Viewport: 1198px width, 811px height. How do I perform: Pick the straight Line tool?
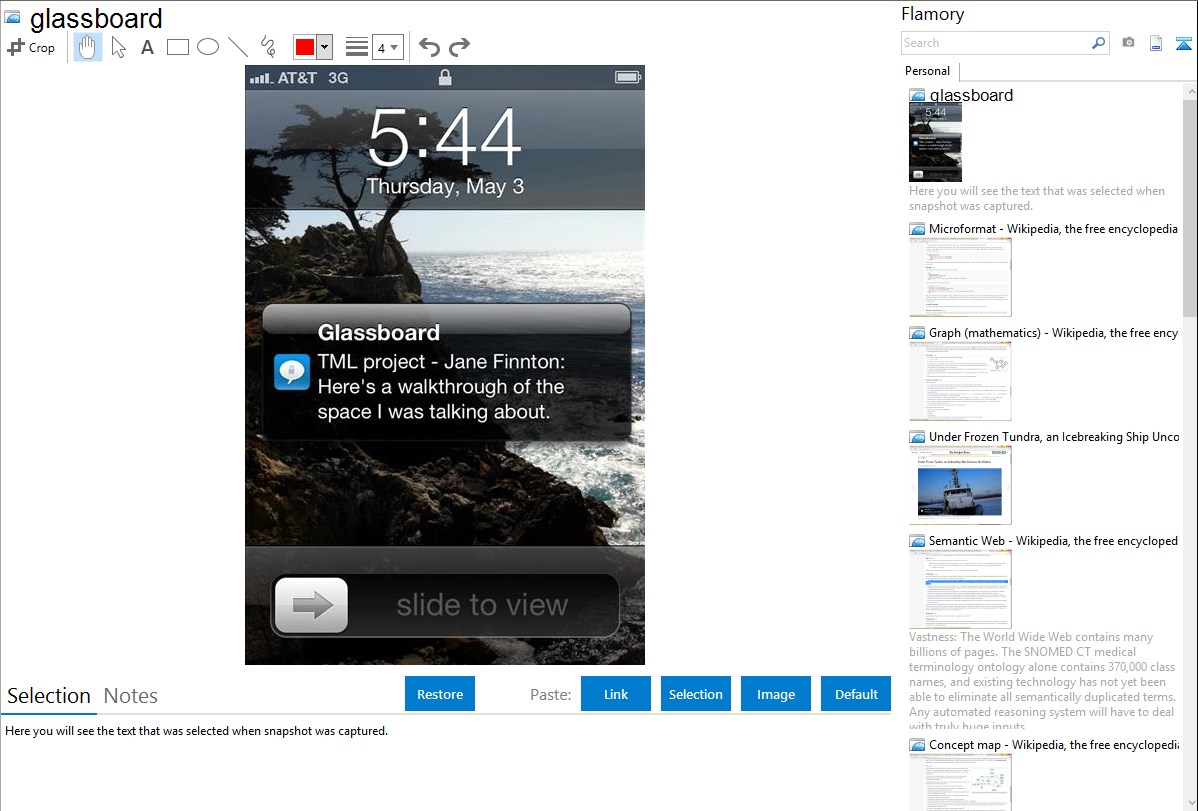pyautogui.click(x=238, y=47)
